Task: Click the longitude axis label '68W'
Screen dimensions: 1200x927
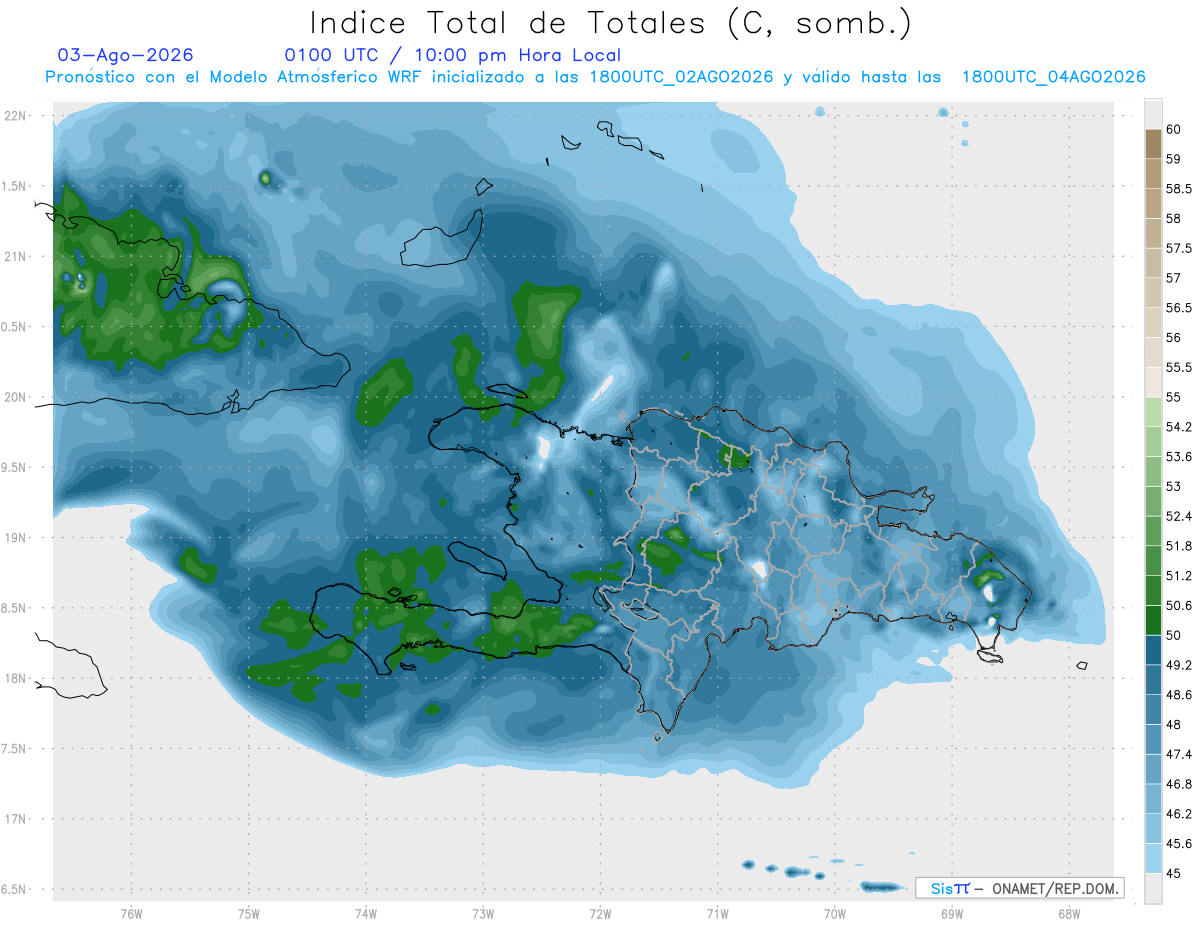Action: click(1068, 914)
